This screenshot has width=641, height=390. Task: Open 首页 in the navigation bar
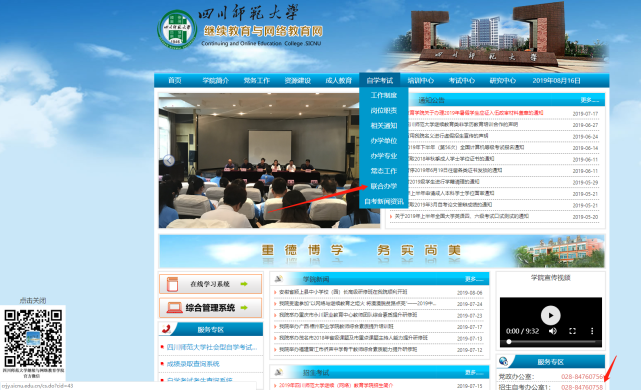[x=175, y=81]
